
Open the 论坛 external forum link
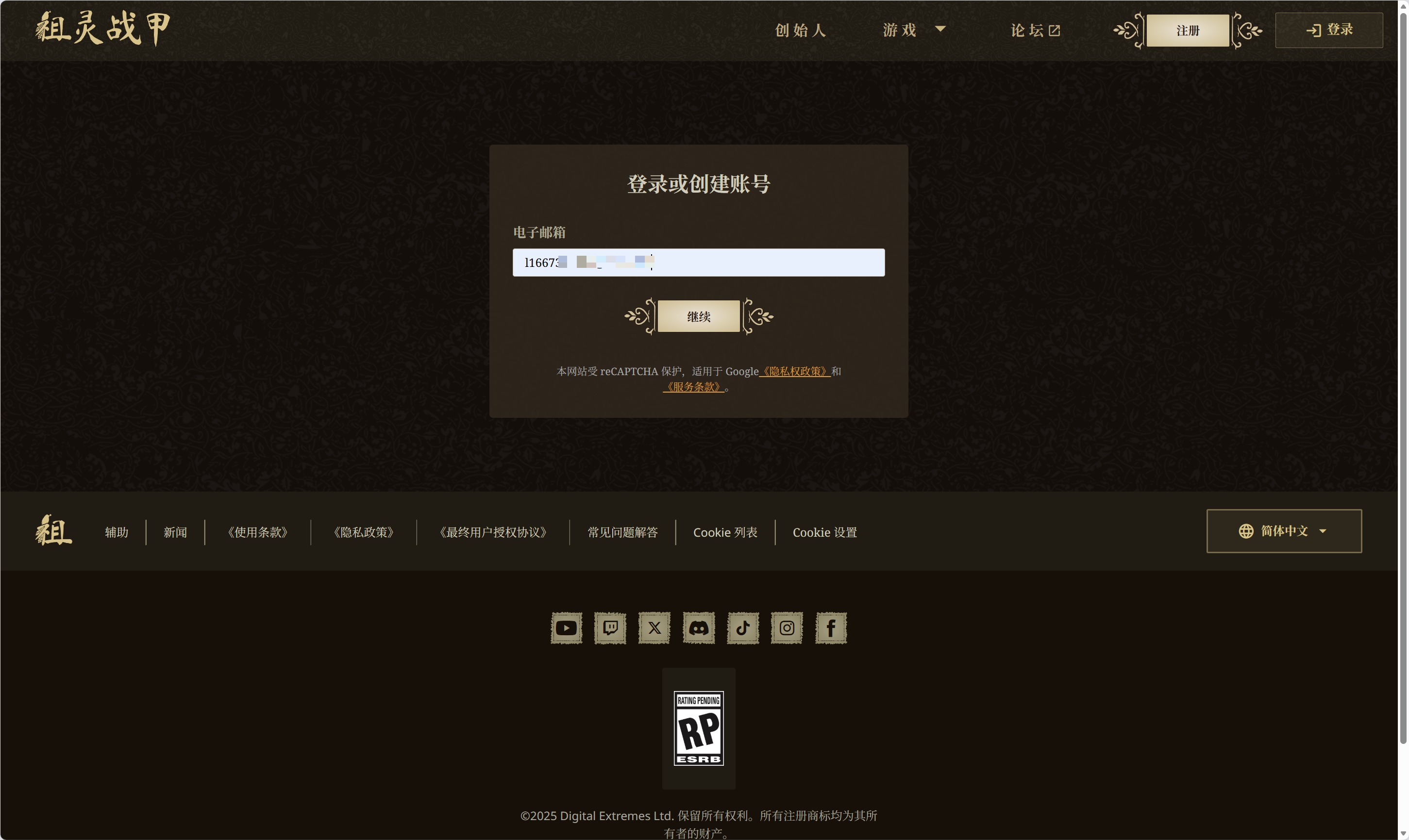click(x=1035, y=30)
